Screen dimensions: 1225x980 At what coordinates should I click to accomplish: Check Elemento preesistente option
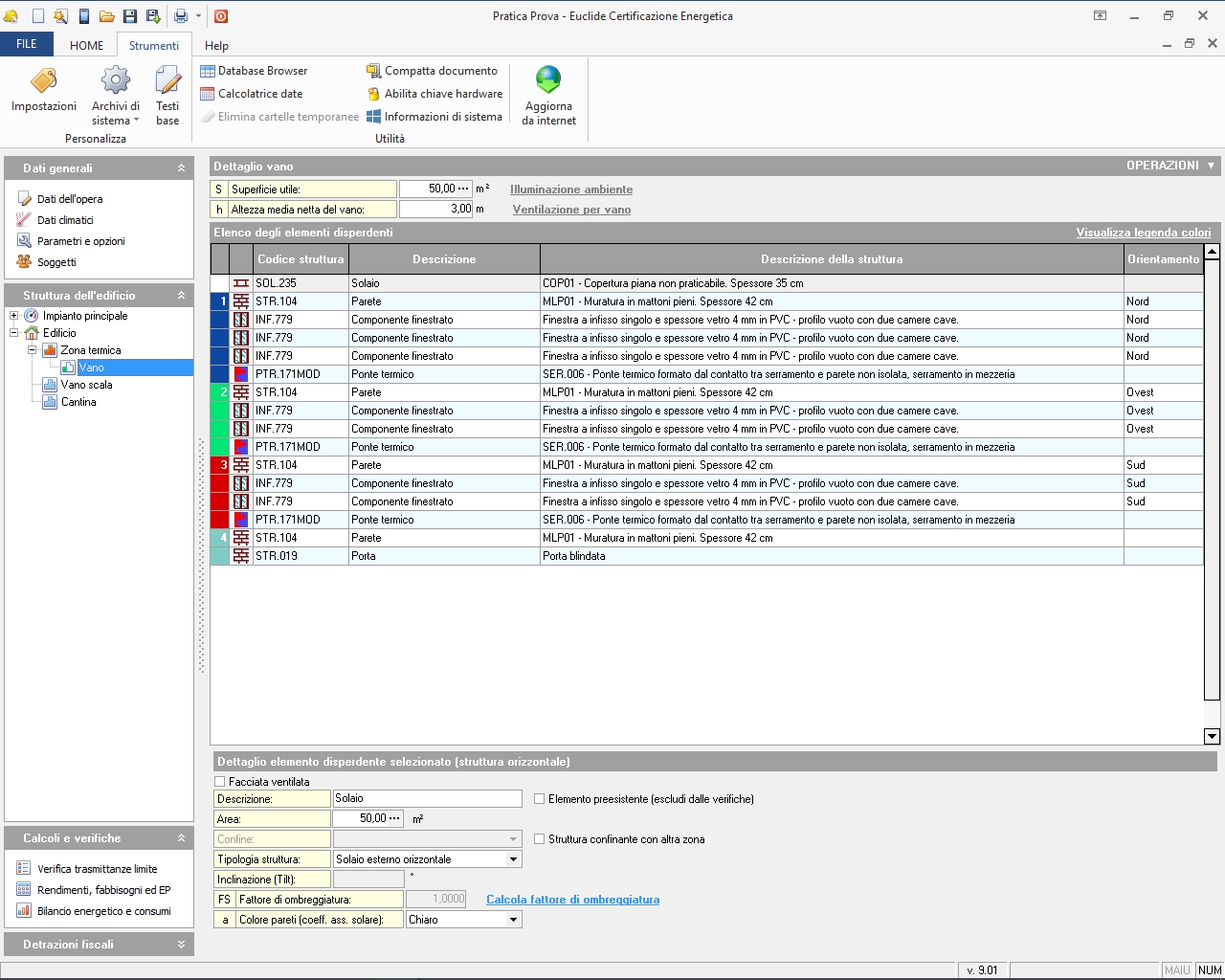click(540, 799)
